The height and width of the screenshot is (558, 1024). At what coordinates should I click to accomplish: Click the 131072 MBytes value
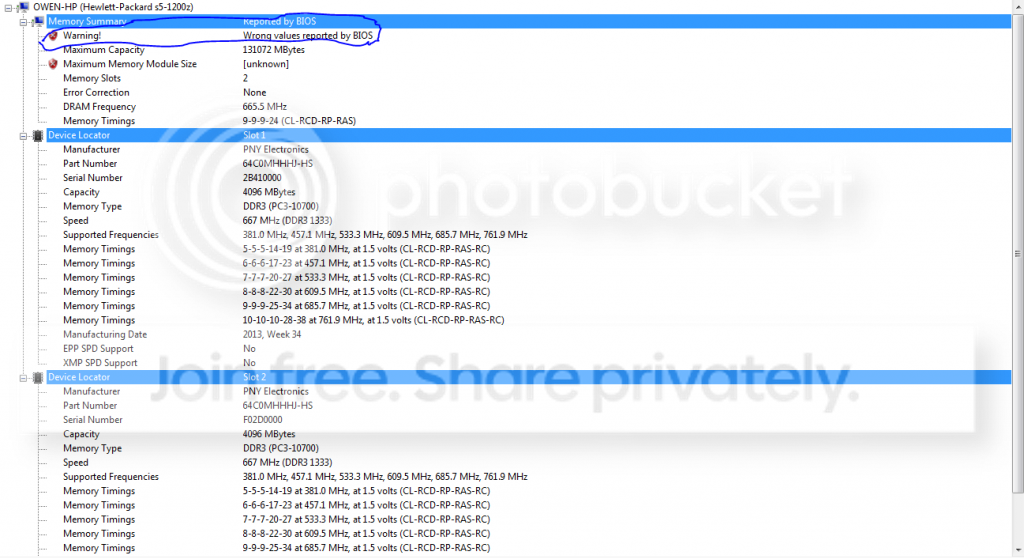(274, 50)
